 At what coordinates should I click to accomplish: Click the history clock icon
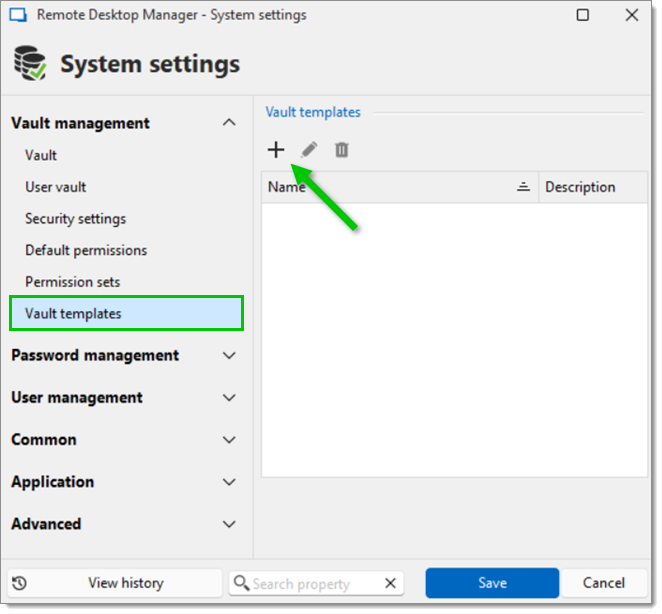point(20,583)
